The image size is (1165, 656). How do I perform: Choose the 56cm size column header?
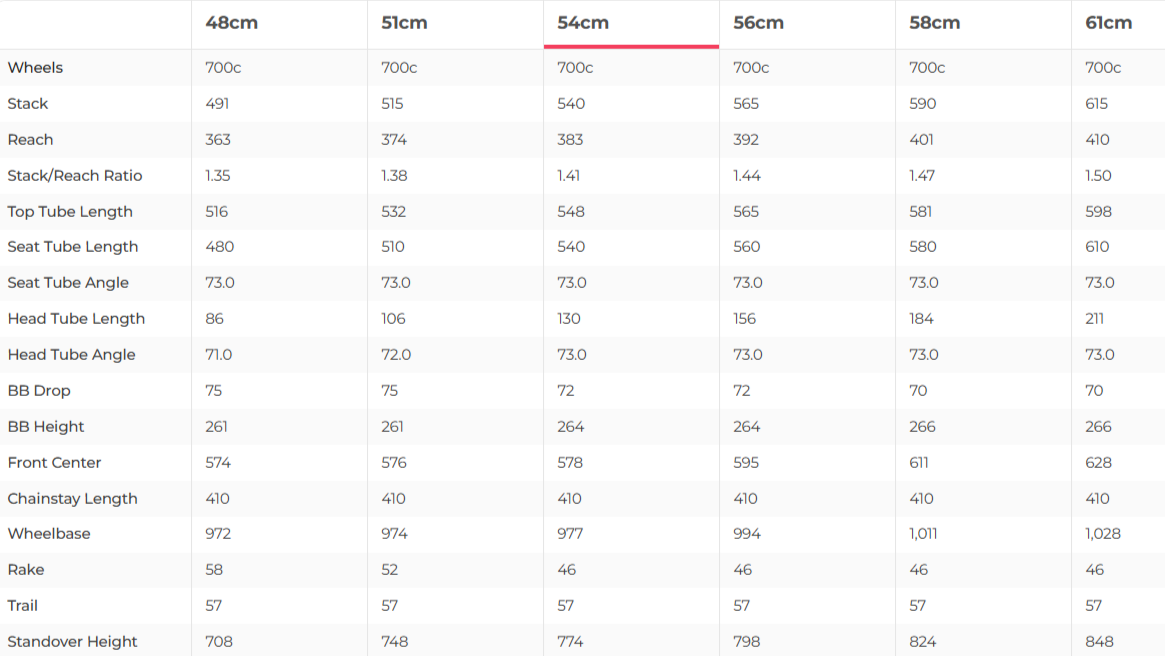pyautogui.click(x=758, y=23)
